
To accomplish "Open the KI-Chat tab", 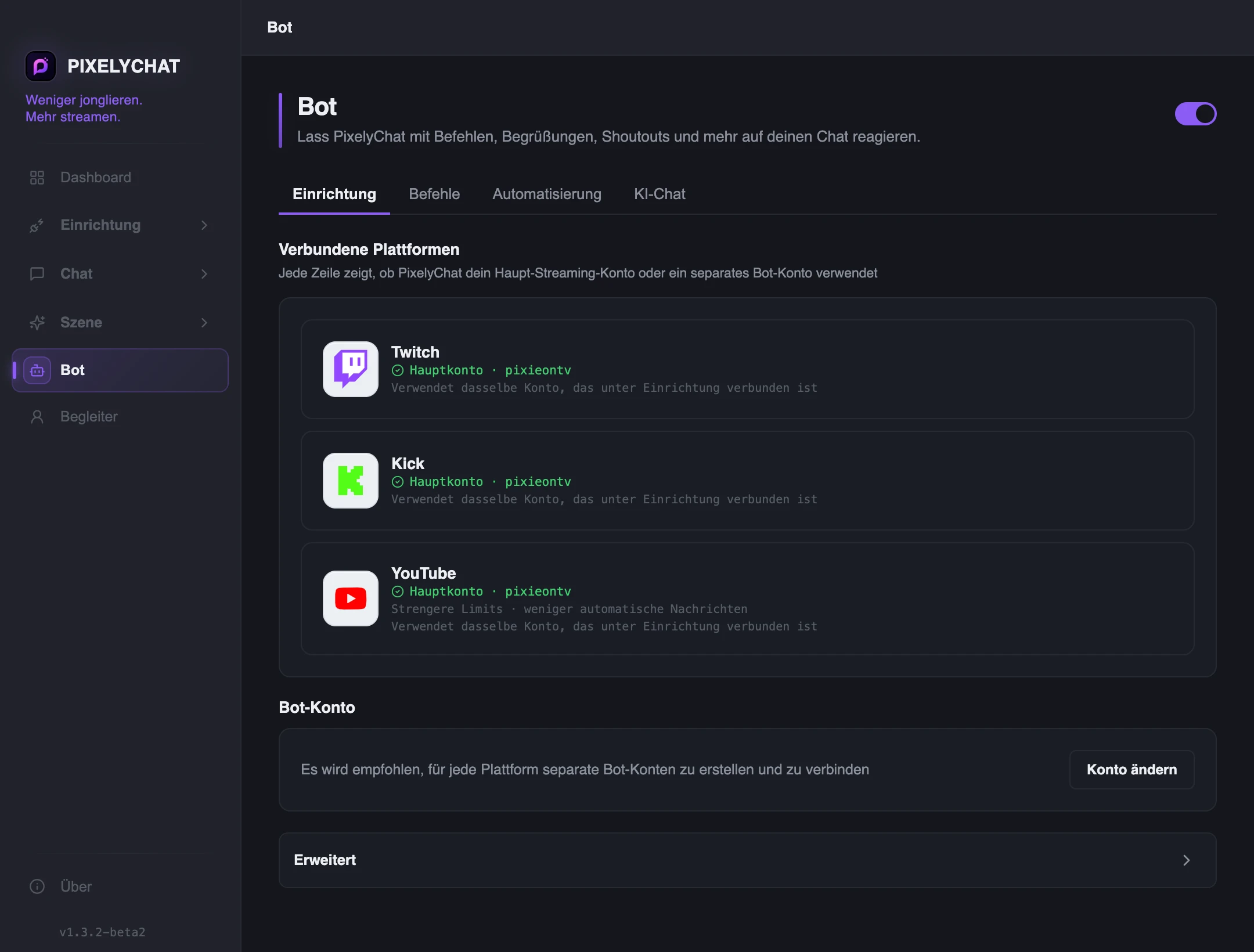I will [660, 194].
